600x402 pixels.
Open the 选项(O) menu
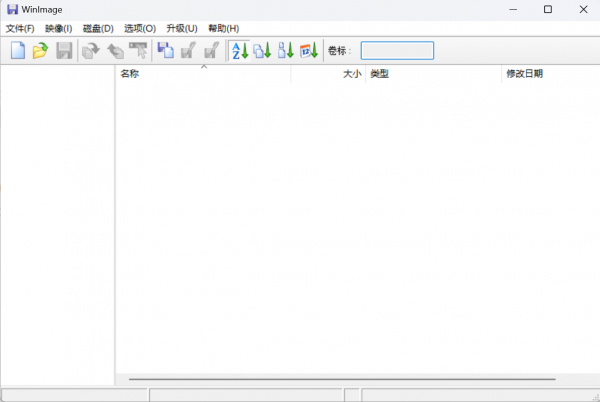(x=140, y=28)
